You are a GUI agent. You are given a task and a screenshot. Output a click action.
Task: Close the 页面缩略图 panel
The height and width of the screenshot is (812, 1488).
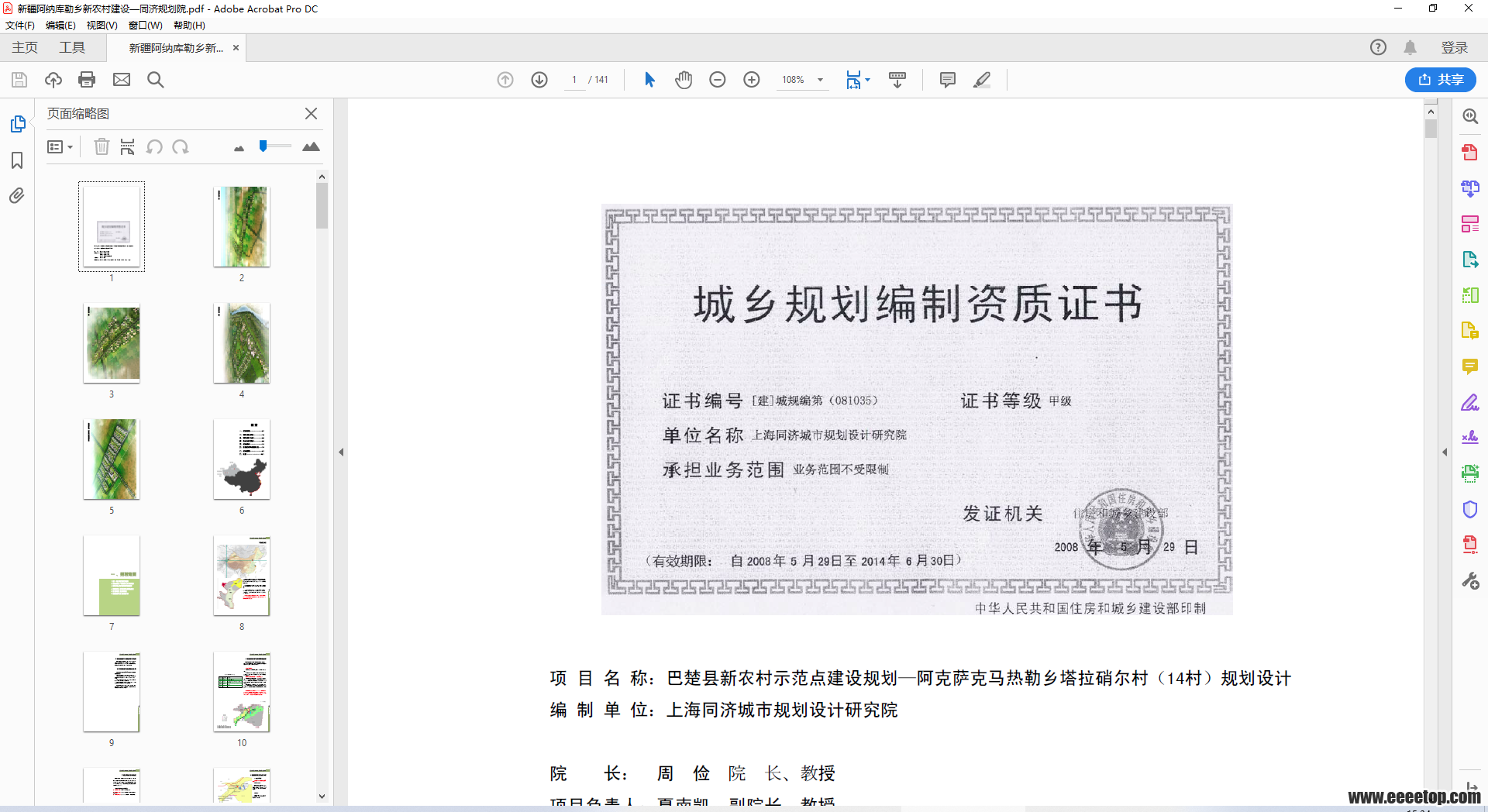pos(311,114)
